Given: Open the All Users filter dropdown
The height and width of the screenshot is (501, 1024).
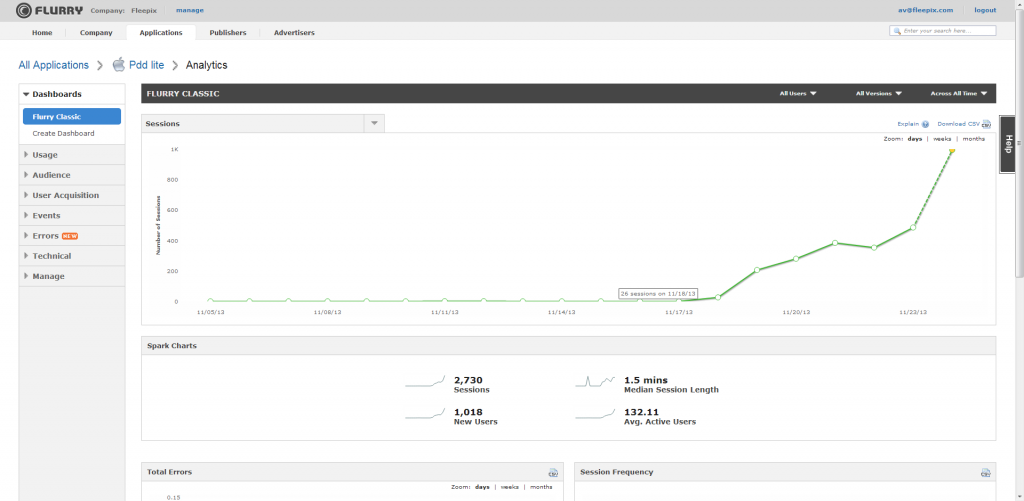Looking at the screenshot, I should (x=798, y=94).
